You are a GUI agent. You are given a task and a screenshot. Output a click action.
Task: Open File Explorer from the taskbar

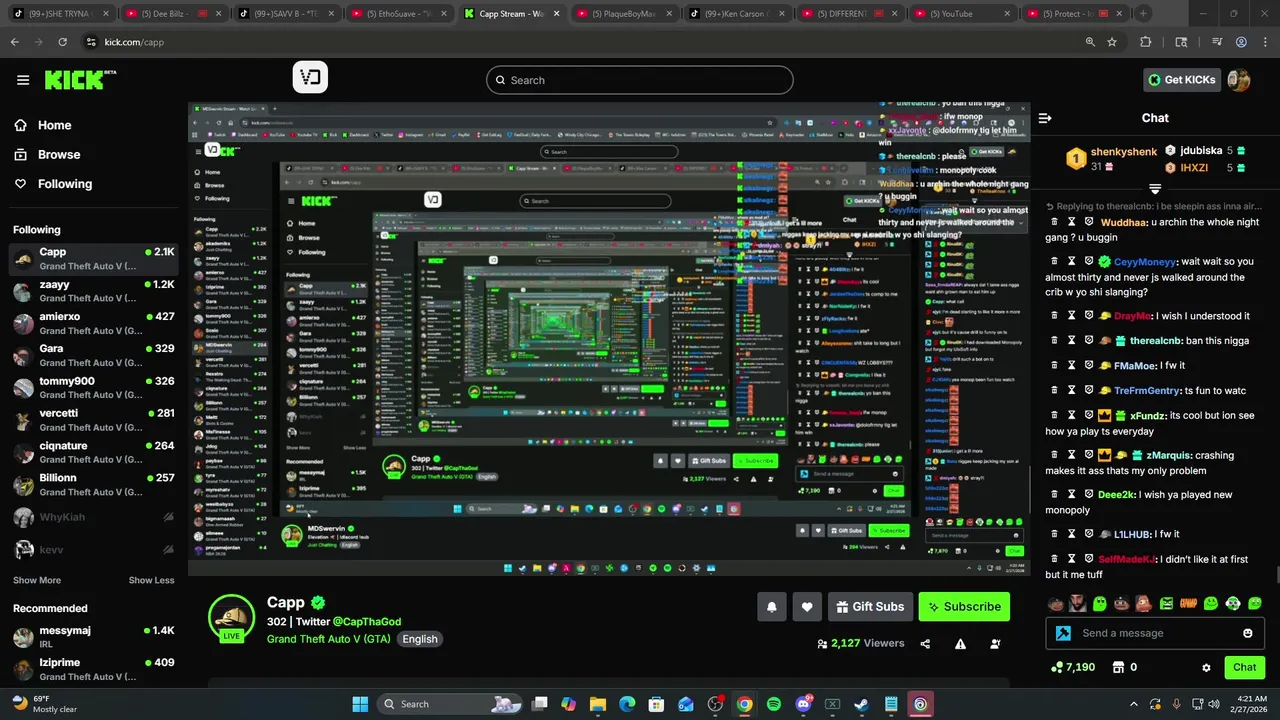pos(597,704)
